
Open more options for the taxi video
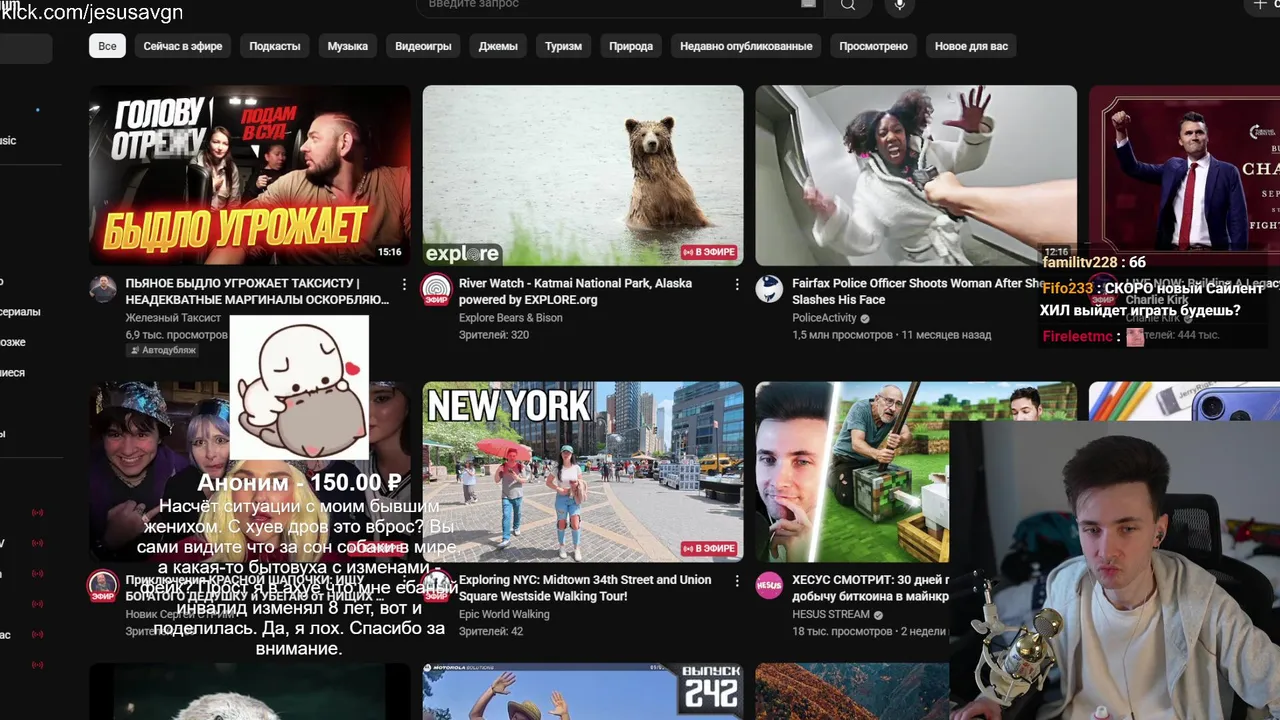pos(404,285)
